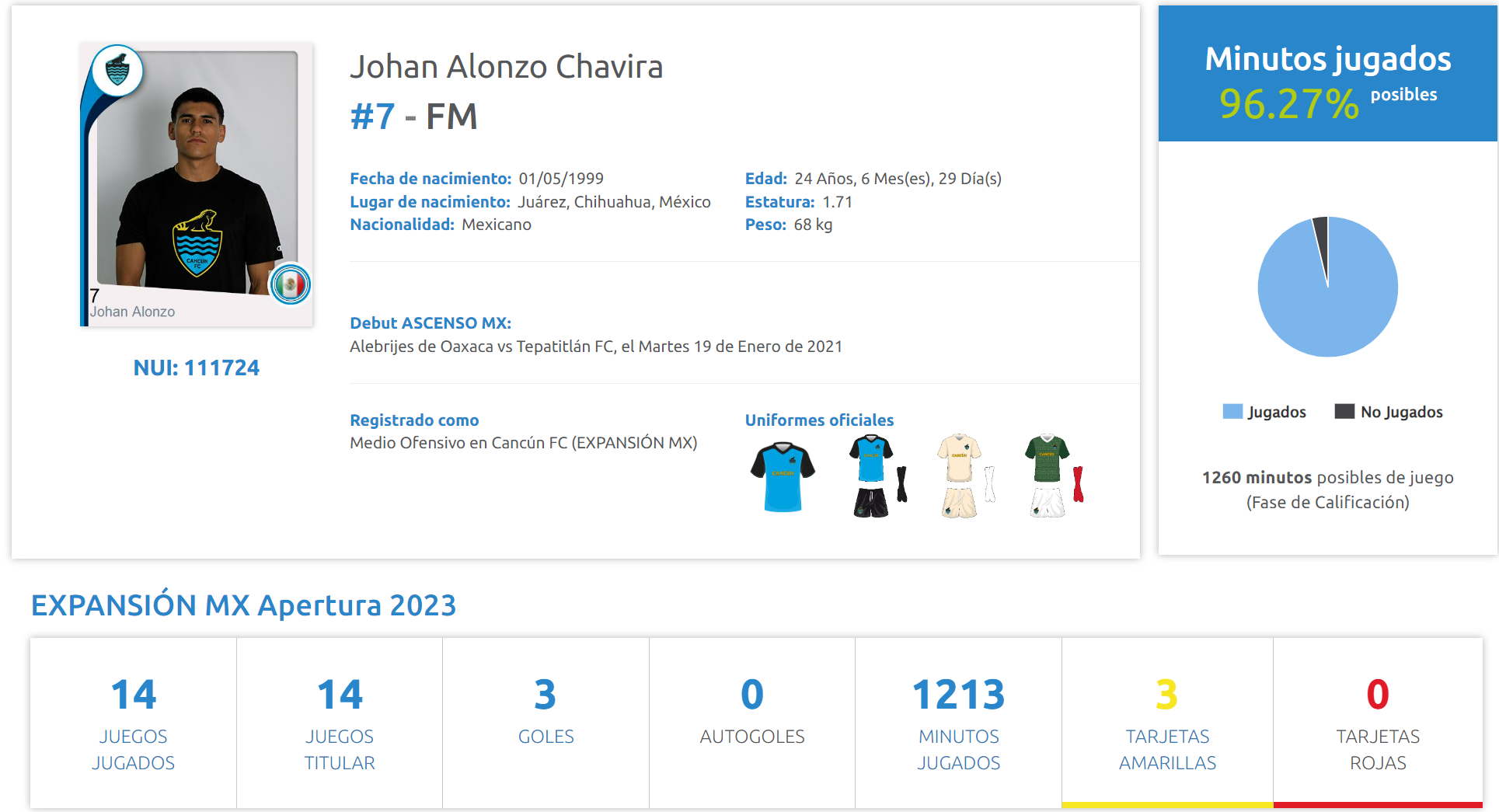1499x812 pixels.
Task: Click the Minutos jugados panel title
Action: (x=1328, y=59)
